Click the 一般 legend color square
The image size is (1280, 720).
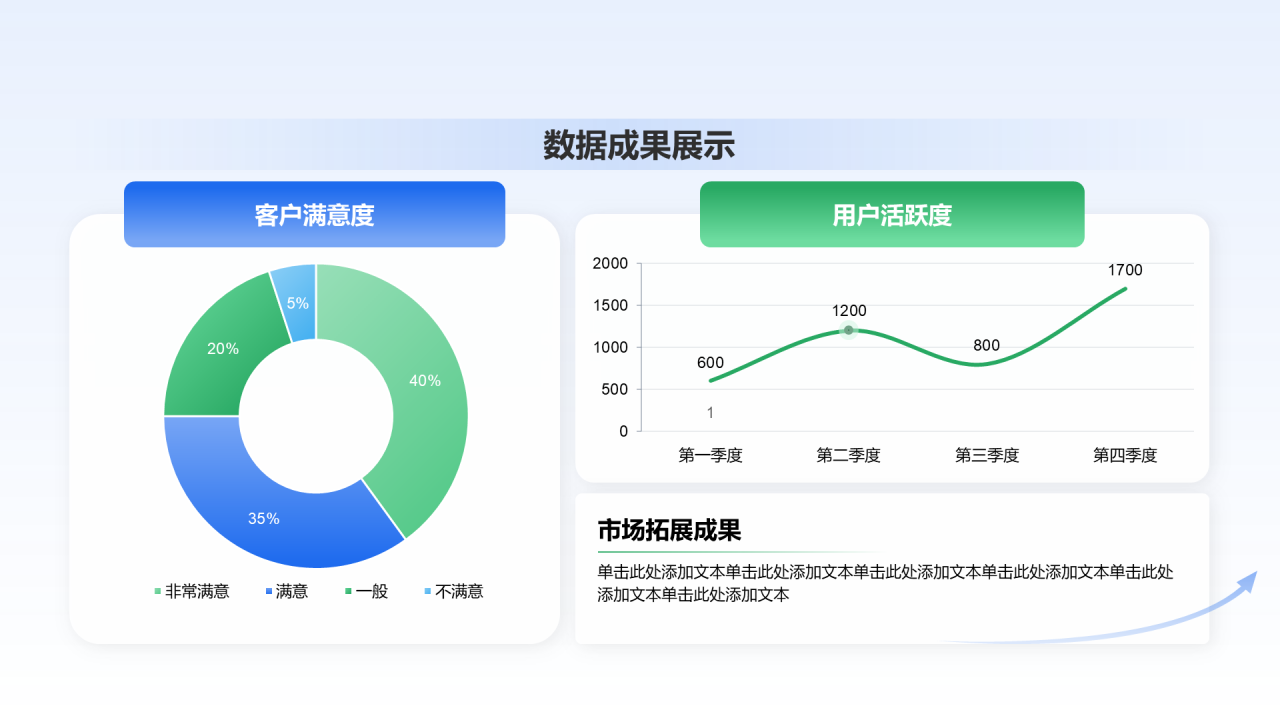pyautogui.click(x=348, y=592)
